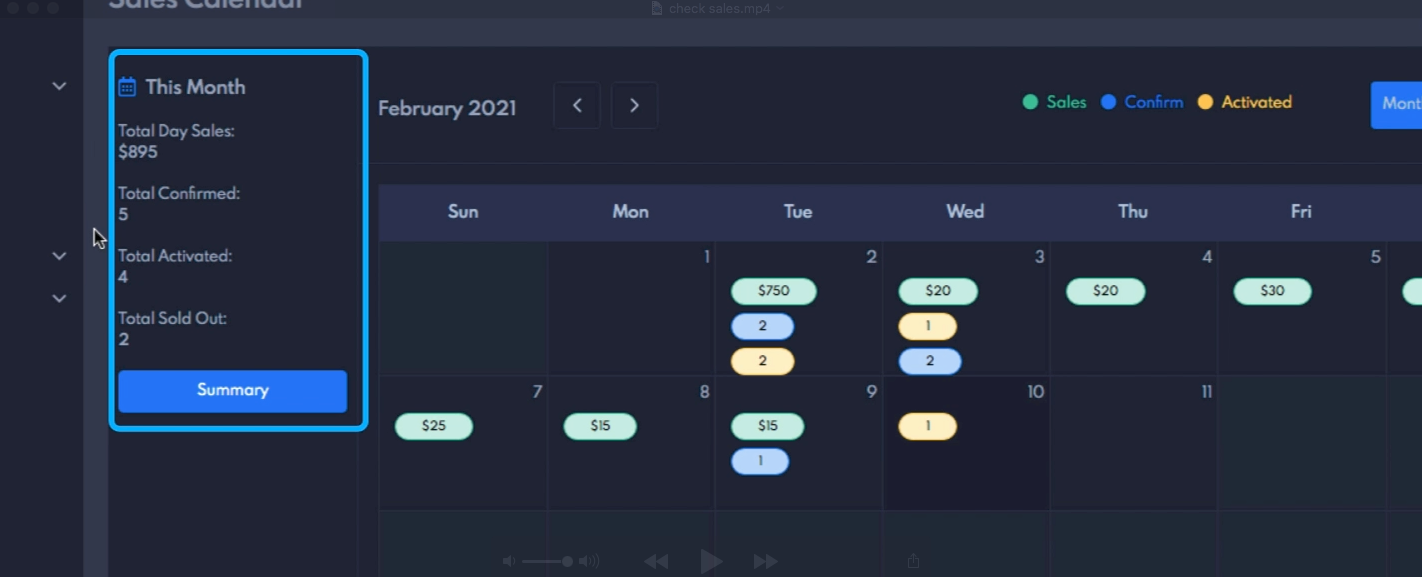Click the blue Confirm legend dot
Viewport: 1422px width, 577px height.
[1108, 102]
